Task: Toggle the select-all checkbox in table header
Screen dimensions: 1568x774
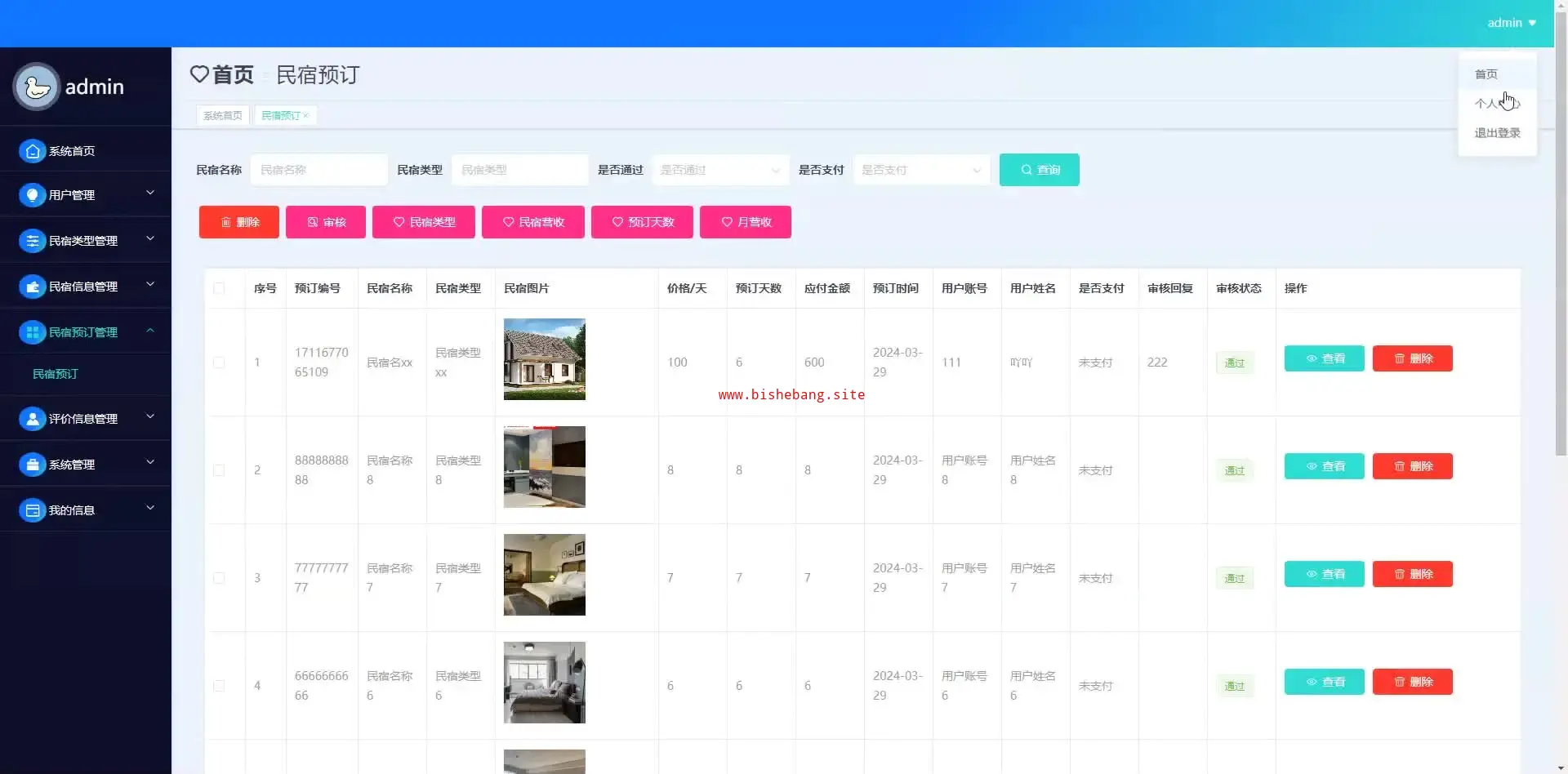Action: 219,288
